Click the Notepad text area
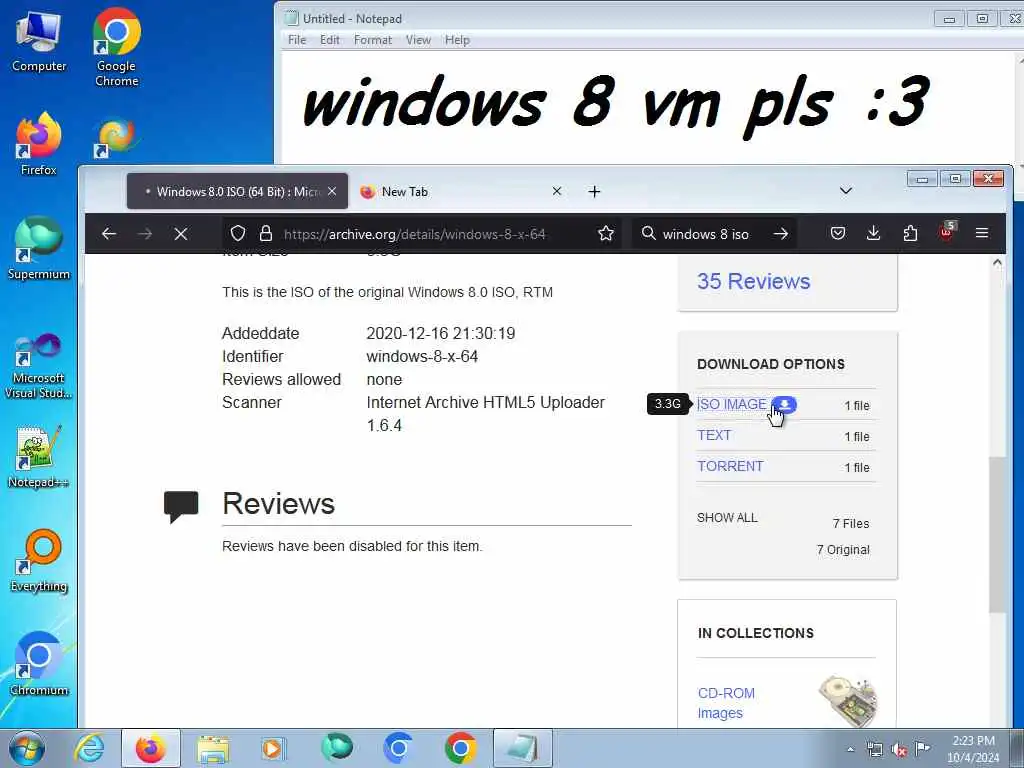The width and height of the screenshot is (1024, 768). pyautogui.click(x=650, y=108)
